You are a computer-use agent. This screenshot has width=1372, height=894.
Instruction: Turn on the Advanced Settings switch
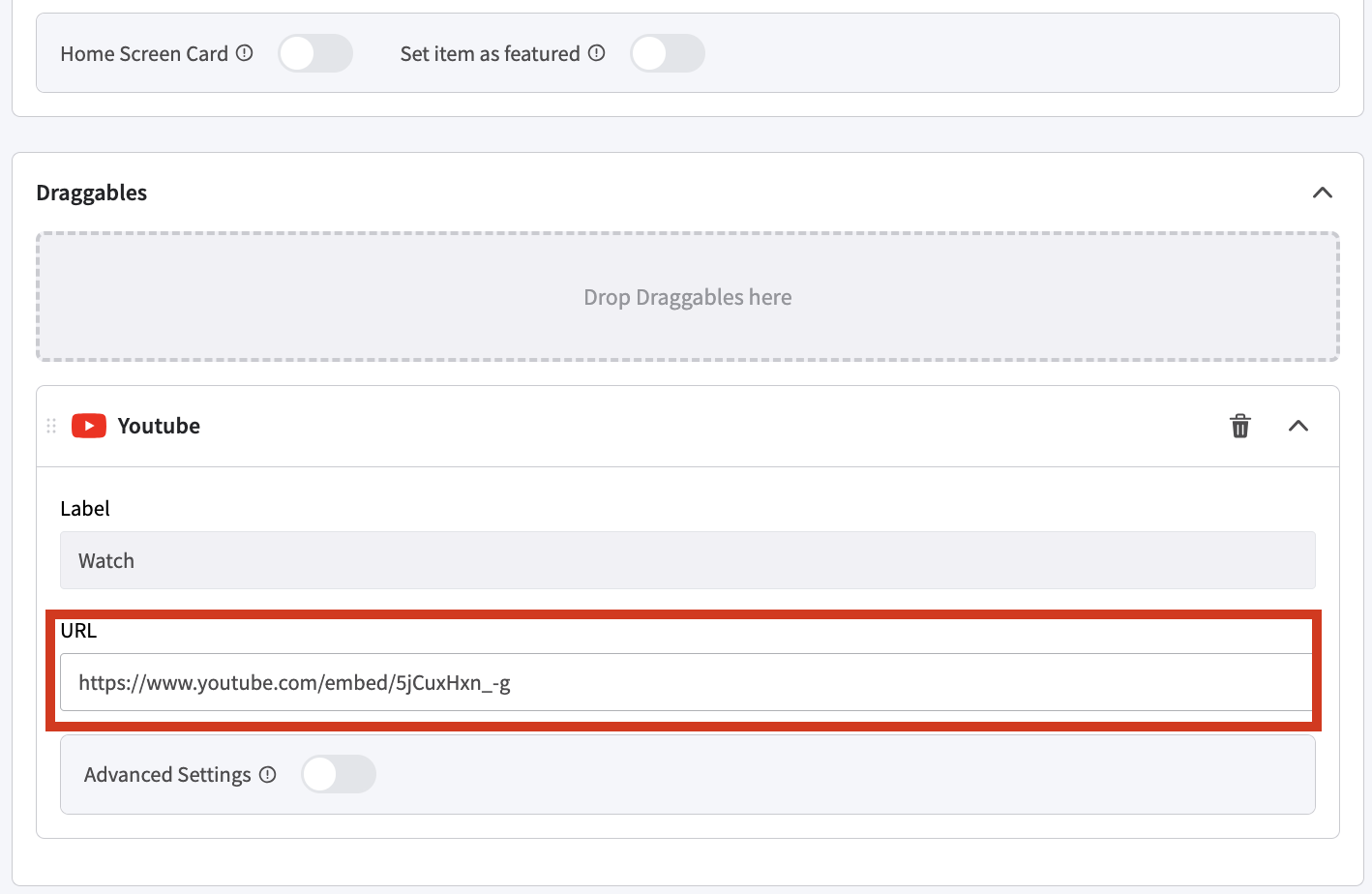(x=338, y=774)
